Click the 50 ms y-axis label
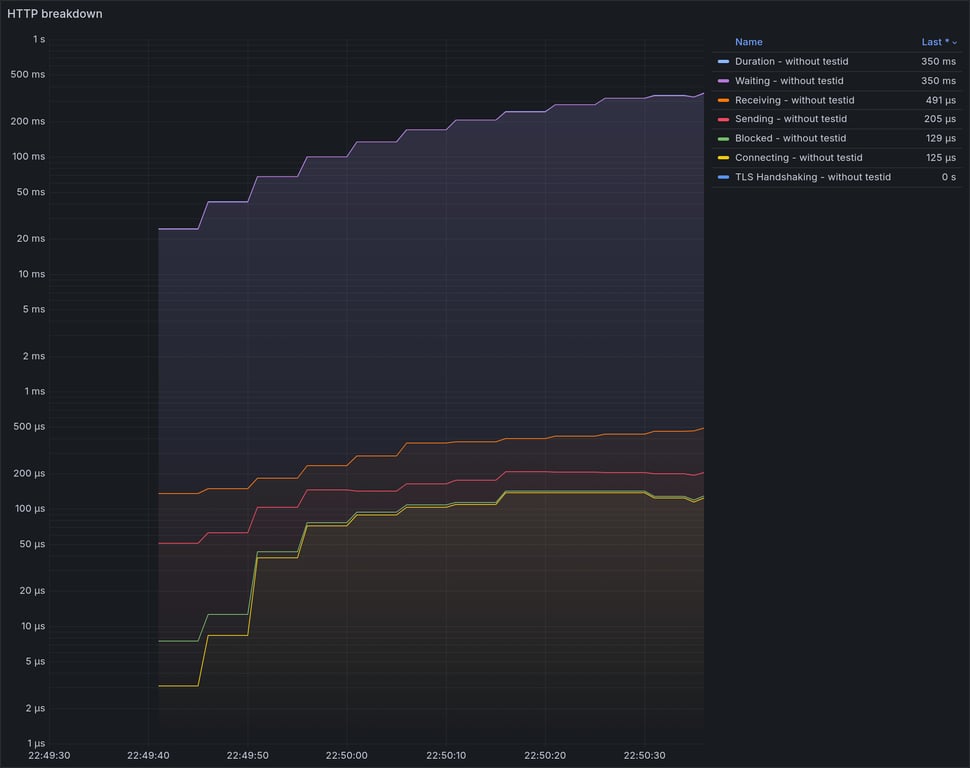This screenshot has width=970, height=768. [x=31, y=192]
